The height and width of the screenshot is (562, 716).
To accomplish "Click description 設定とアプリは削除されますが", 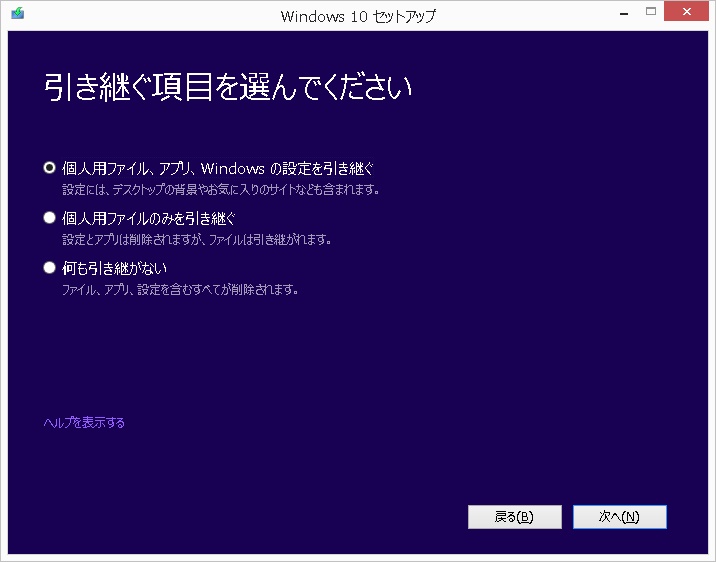I will (x=195, y=240).
